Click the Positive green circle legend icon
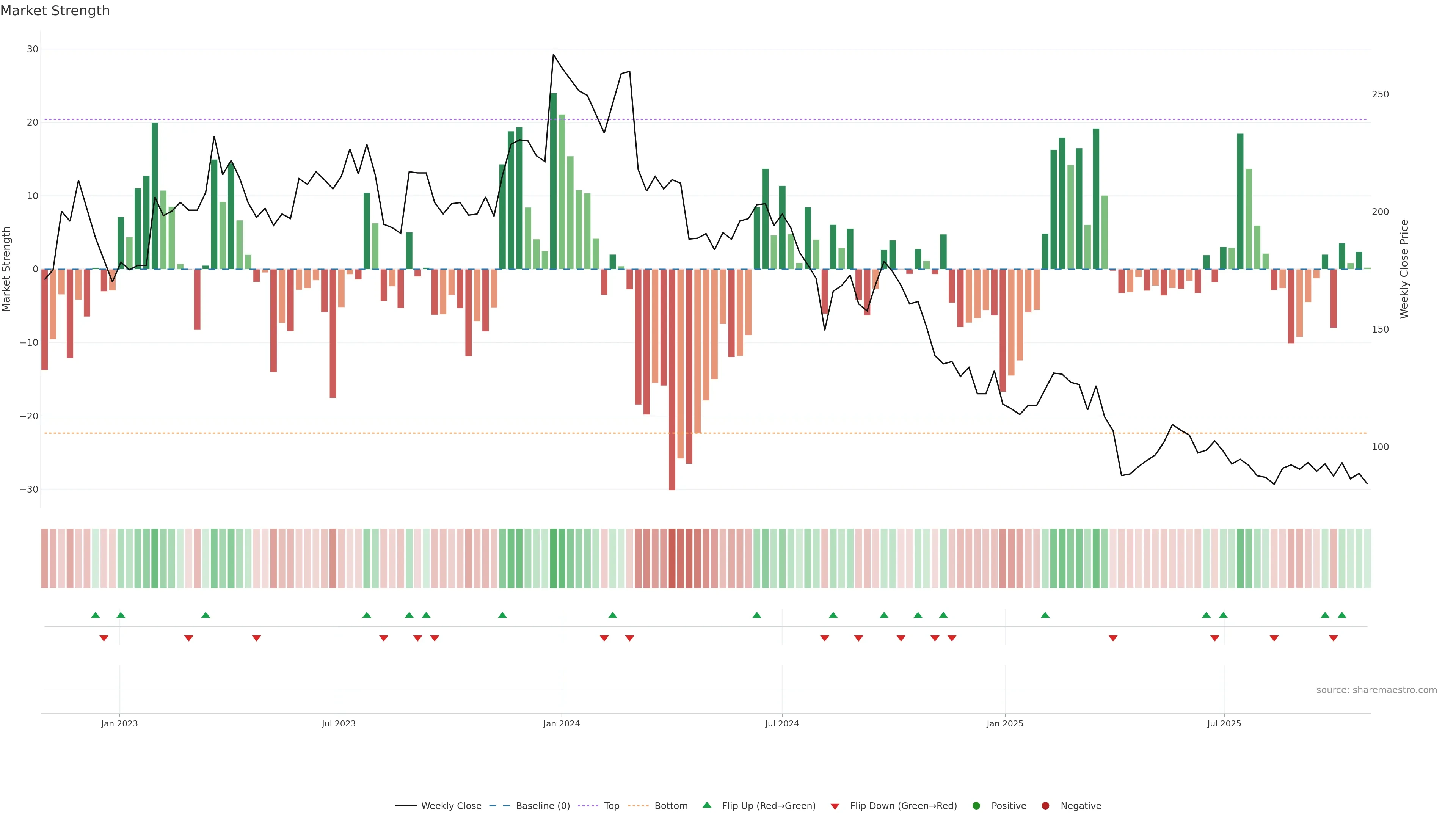1456x819 pixels. pos(976,806)
